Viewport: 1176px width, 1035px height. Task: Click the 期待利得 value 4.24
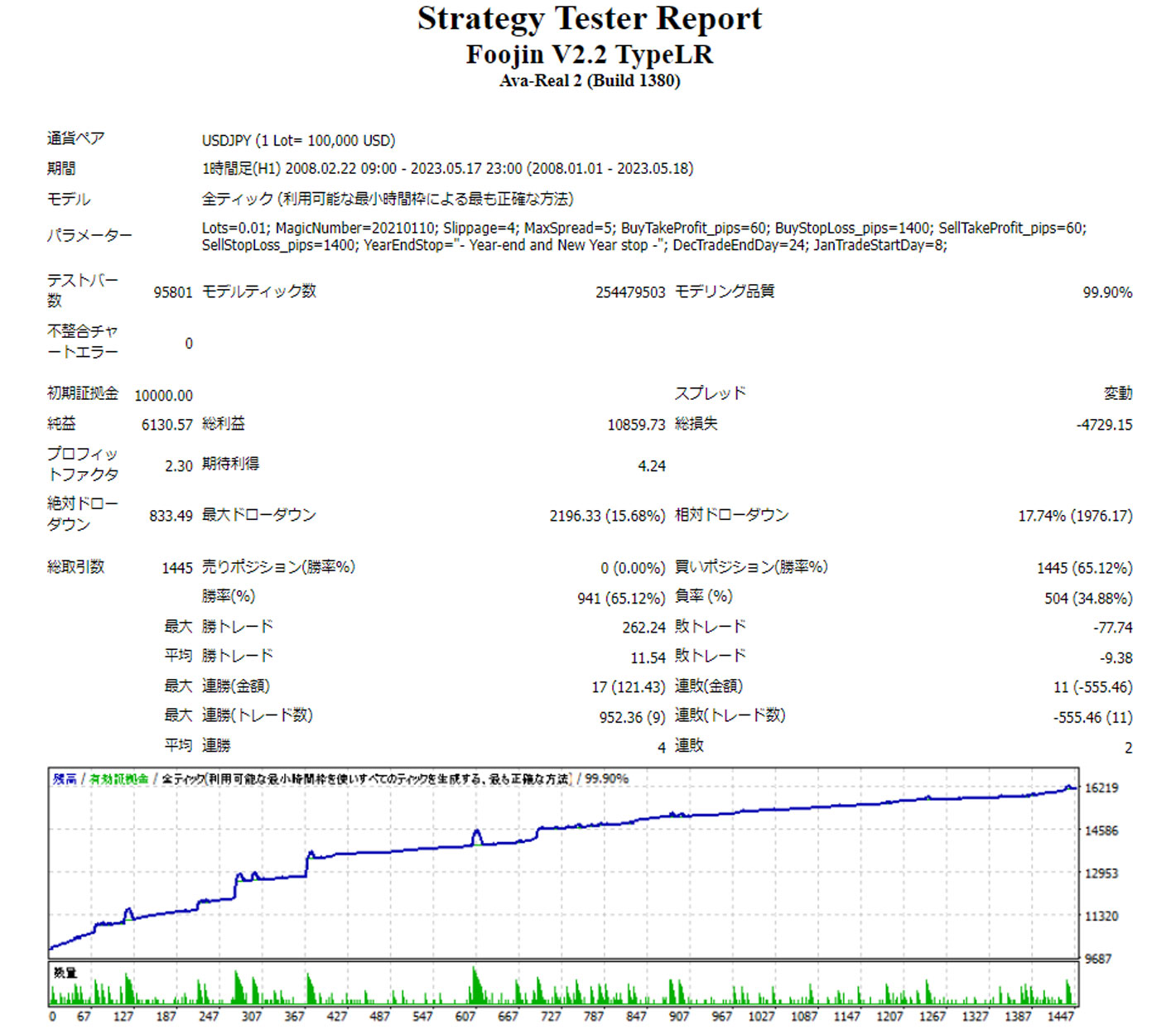pyautogui.click(x=652, y=466)
